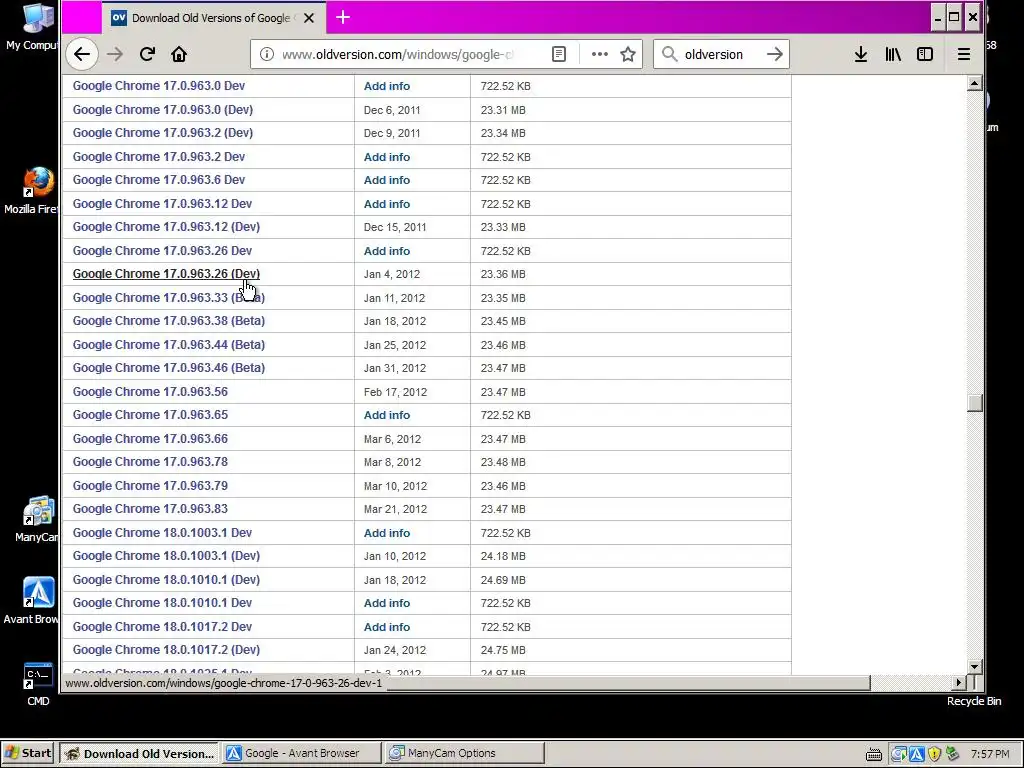Open the Firefox hamburger menu

pyautogui.click(x=964, y=54)
